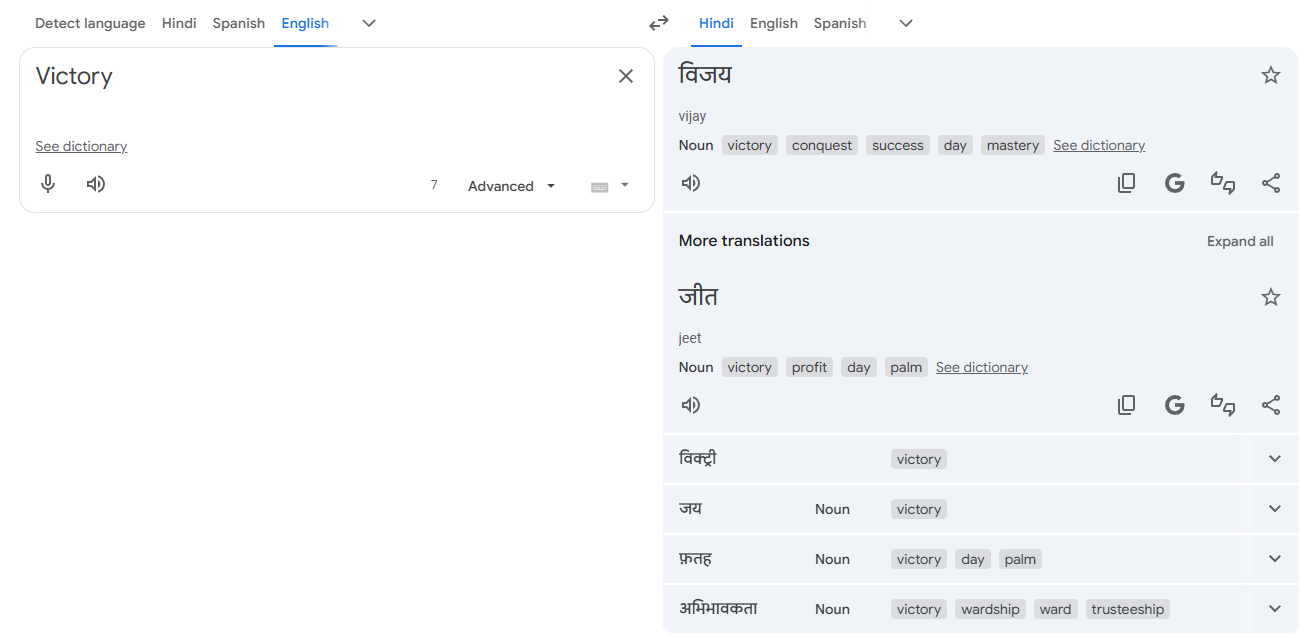
Task: Click day chip in फ़तह row
Action: pos(973,559)
